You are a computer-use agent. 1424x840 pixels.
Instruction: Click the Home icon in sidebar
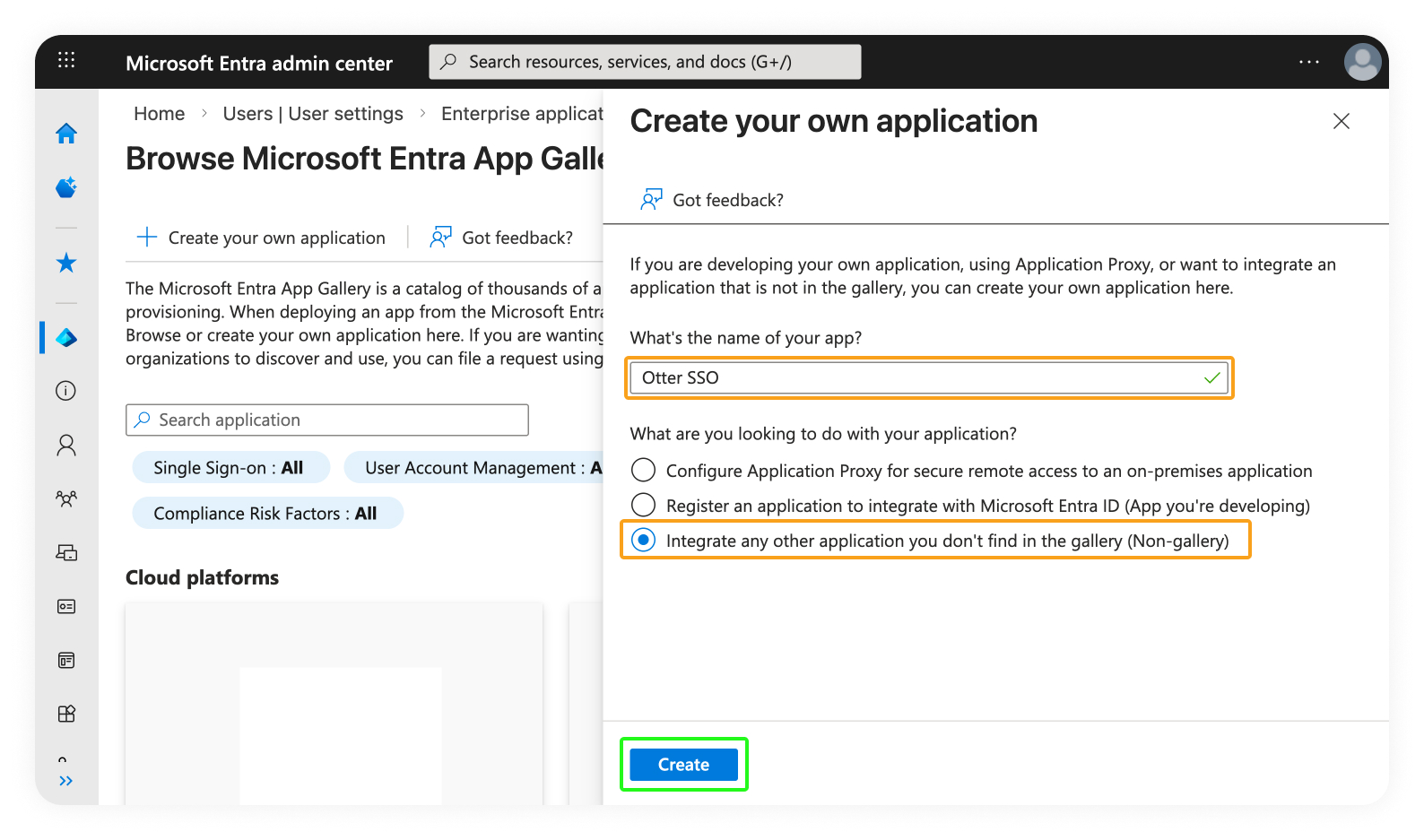tap(66, 134)
